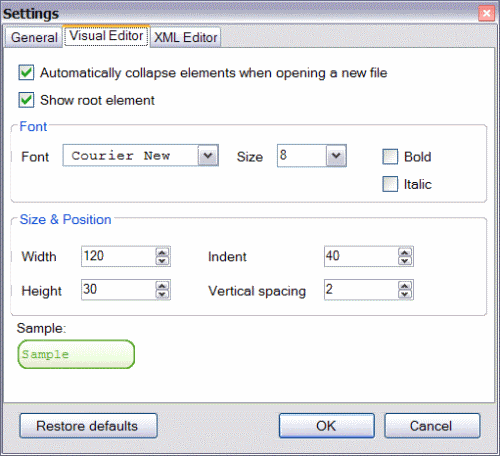Increase the Height spinner up arrow
The height and width of the screenshot is (456, 500).
(162, 286)
